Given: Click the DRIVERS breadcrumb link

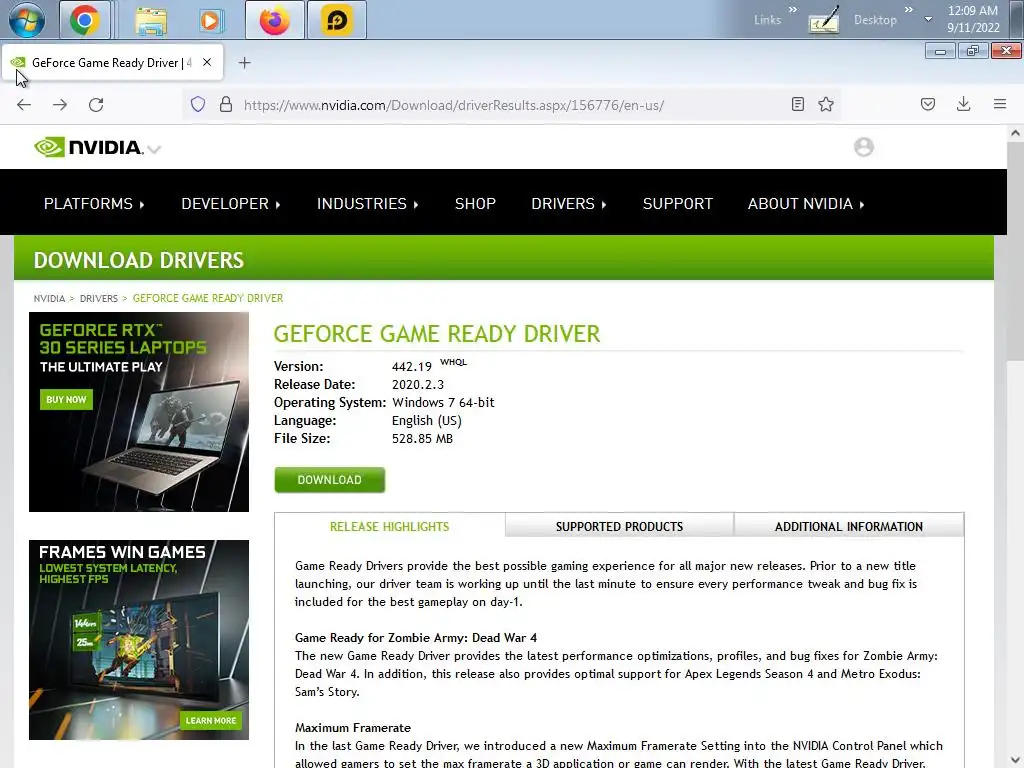Looking at the screenshot, I should pyautogui.click(x=99, y=298).
